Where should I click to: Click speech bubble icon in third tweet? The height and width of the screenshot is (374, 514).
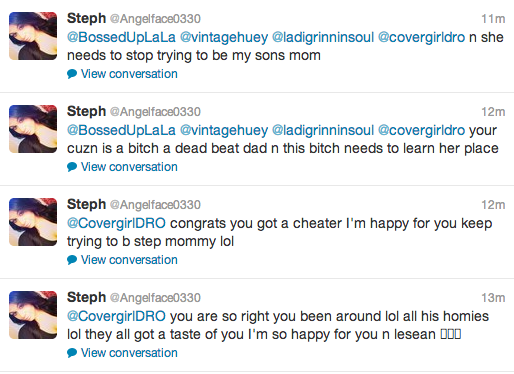pos(72,260)
